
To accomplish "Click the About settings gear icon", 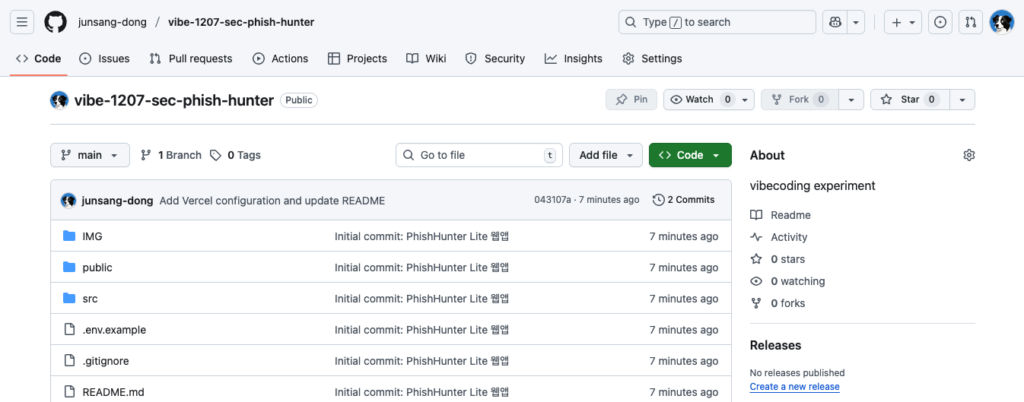I will (x=968, y=155).
